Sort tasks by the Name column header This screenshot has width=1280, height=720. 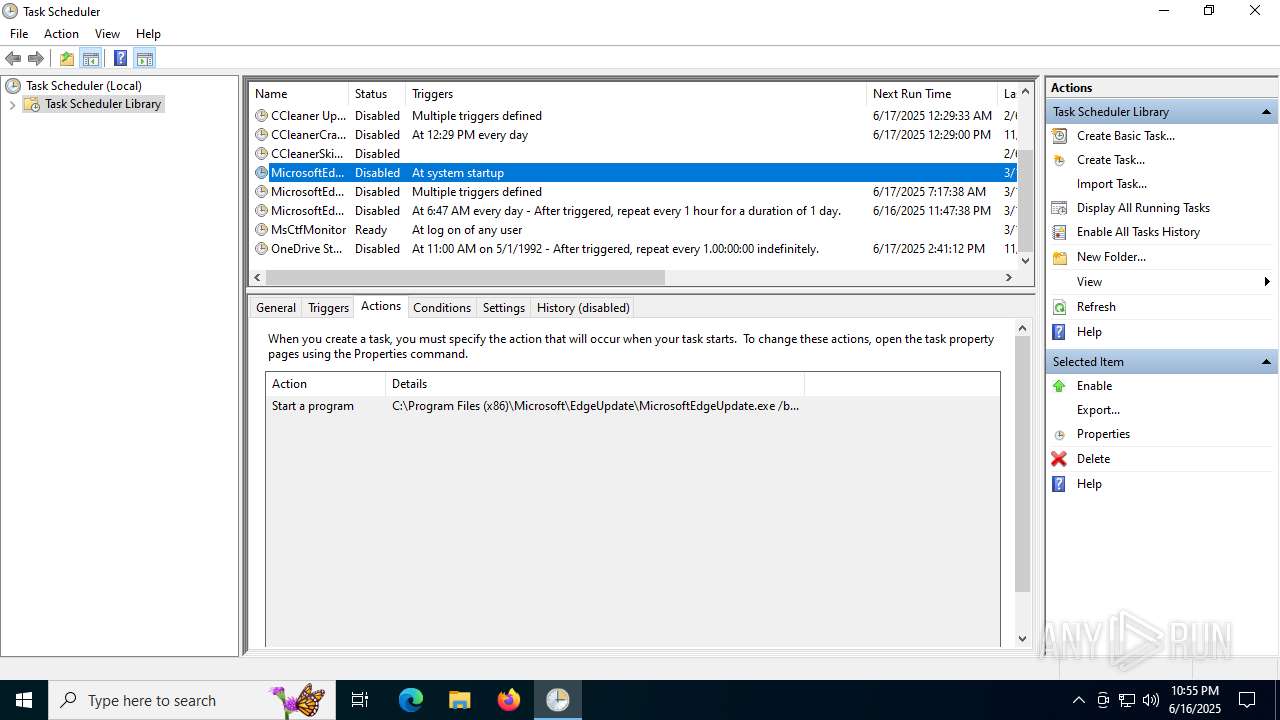[x=298, y=94]
